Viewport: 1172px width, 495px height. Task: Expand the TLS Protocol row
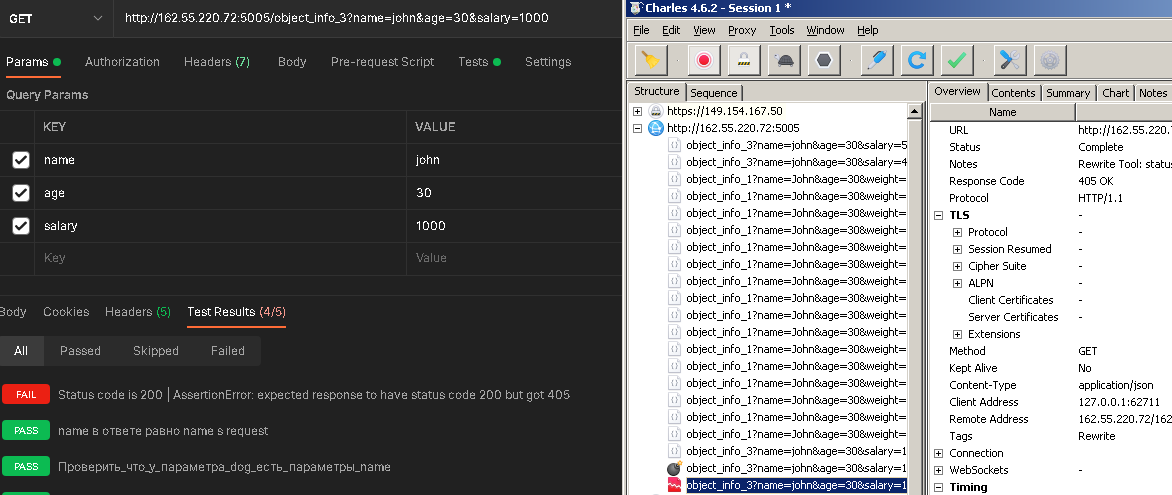point(957,233)
